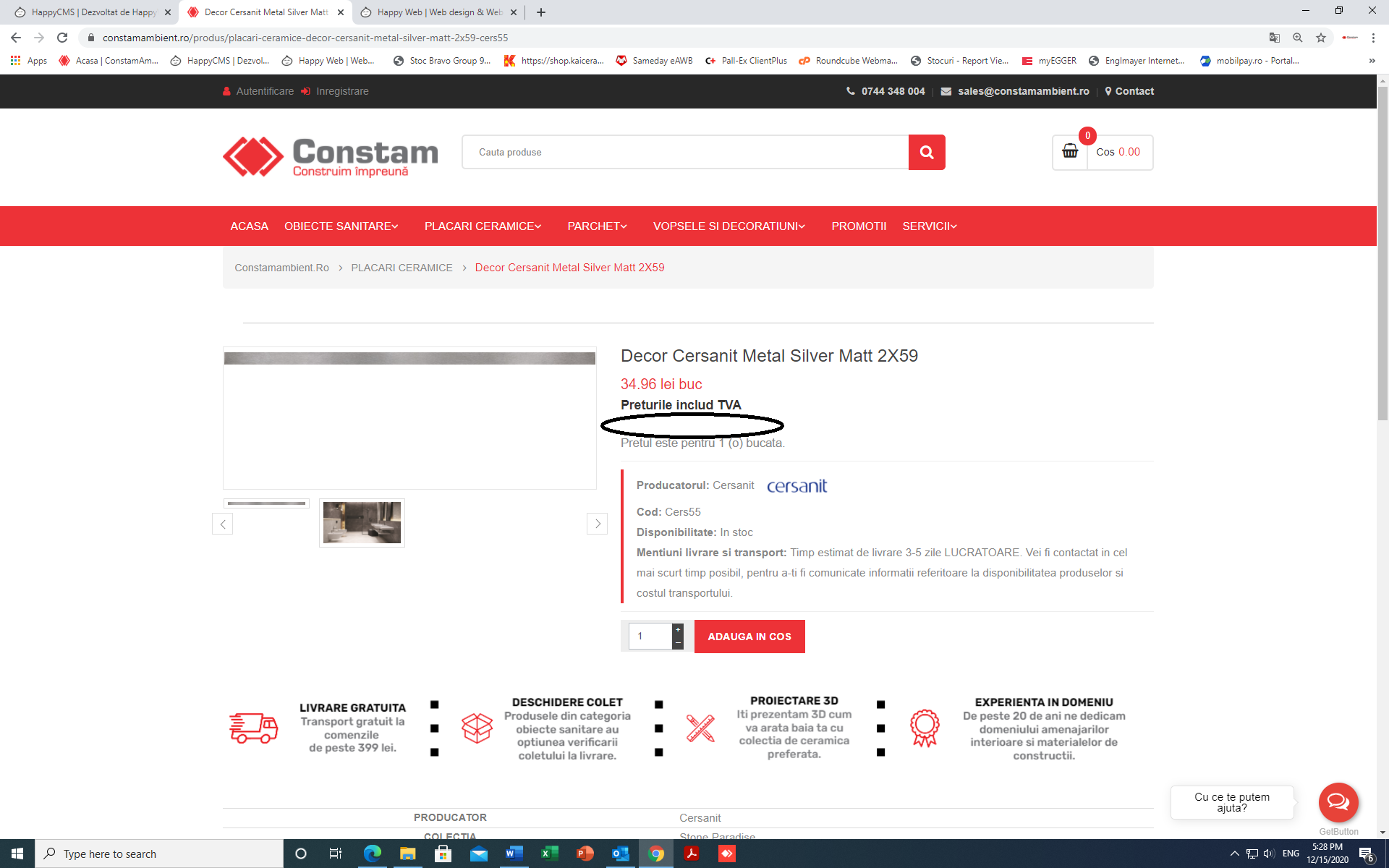This screenshot has height=868, width=1389.
Task: Click PLACARI CERAMICE breadcrumb
Action: coord(402,268)
